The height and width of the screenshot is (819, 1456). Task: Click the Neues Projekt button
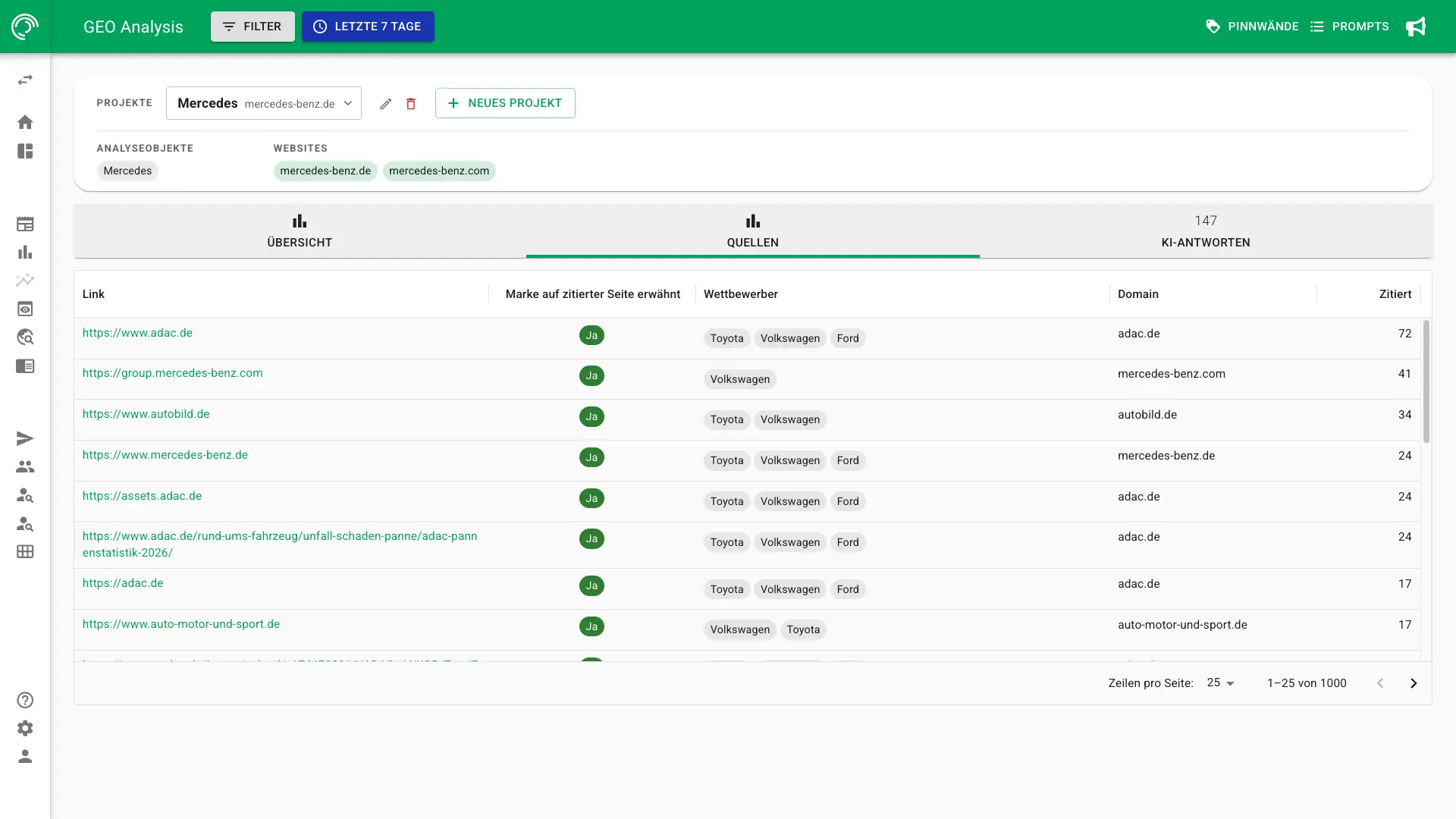(x=505, y=103)
